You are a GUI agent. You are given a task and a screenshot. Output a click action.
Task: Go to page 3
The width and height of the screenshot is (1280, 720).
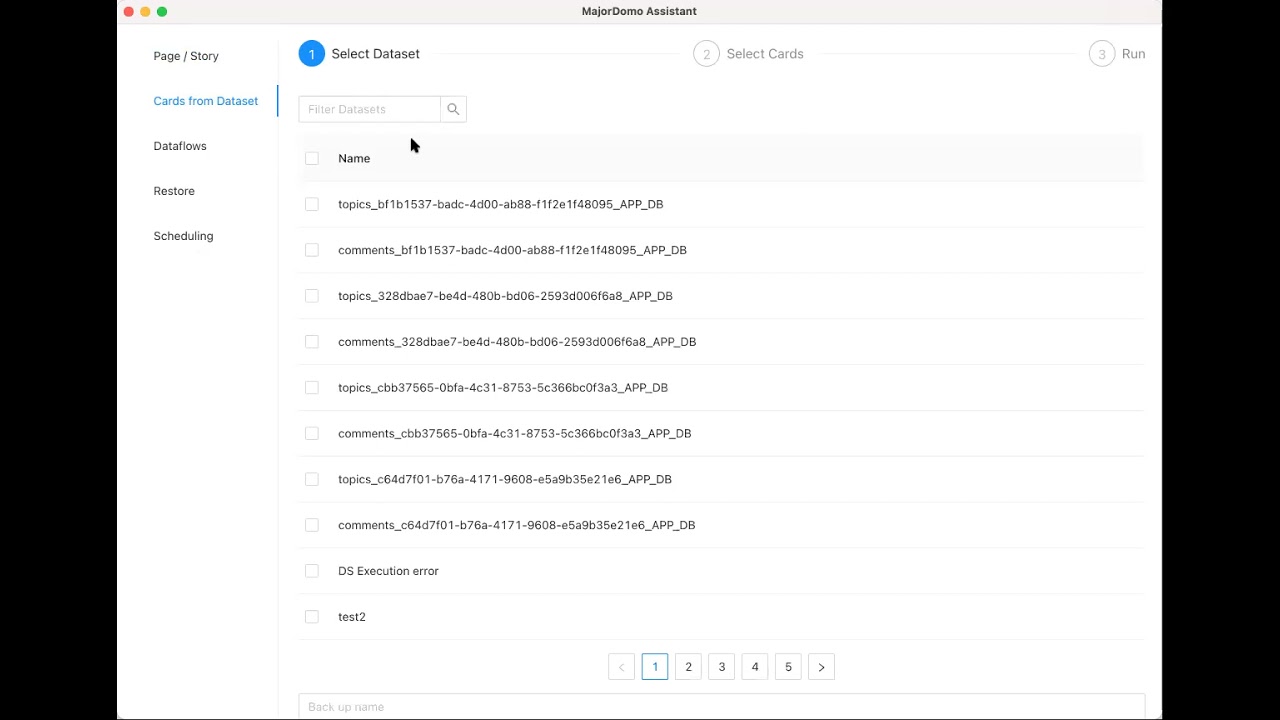click(721, 667)
